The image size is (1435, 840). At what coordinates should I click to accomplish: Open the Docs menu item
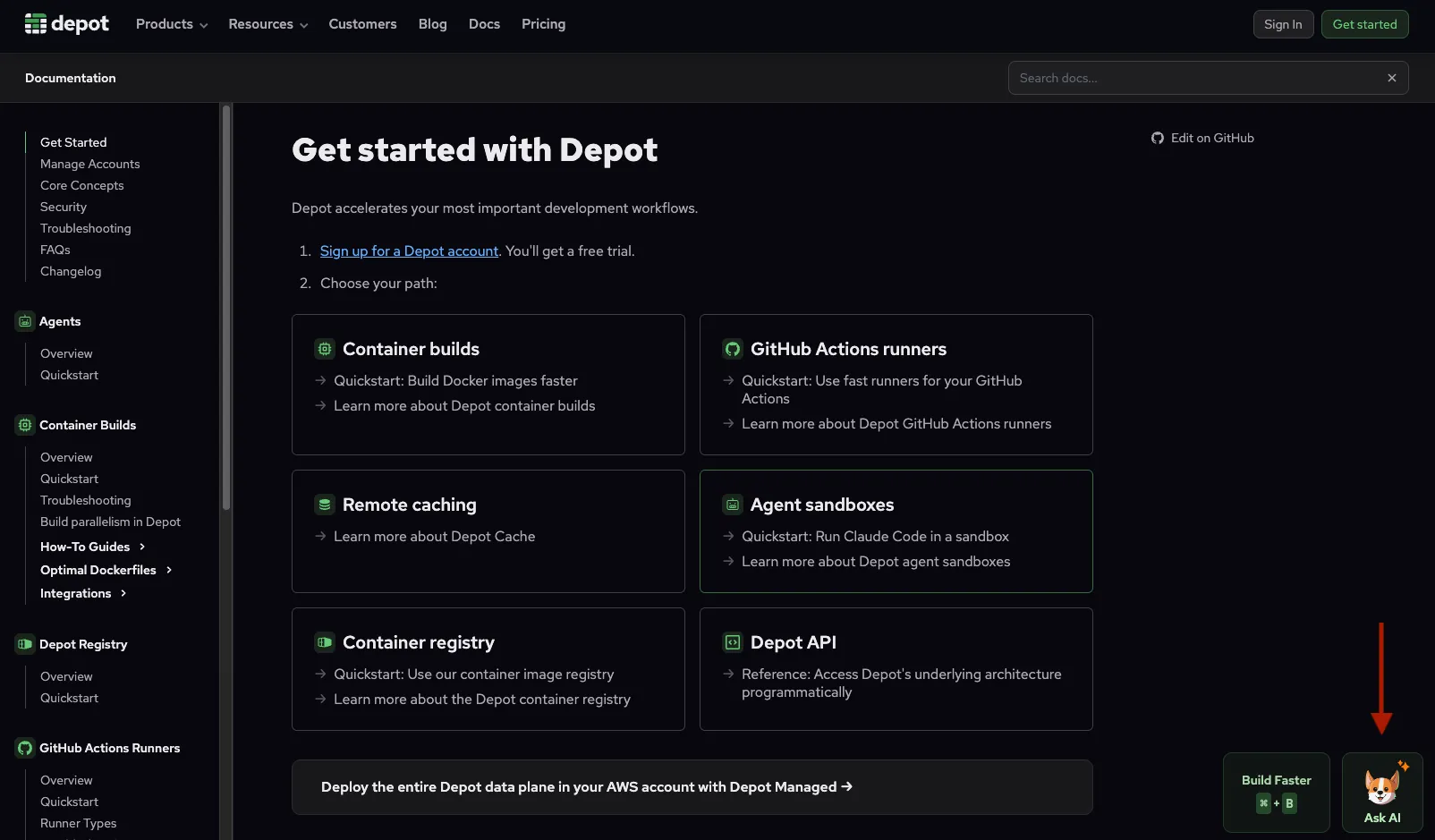[484, 24]
